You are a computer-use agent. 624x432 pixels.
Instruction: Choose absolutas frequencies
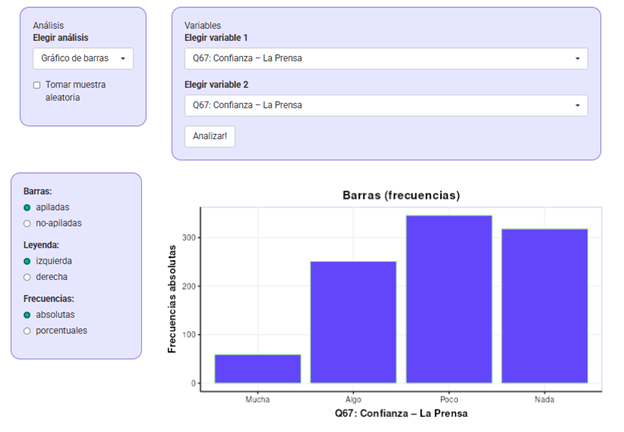pos(27,314)
